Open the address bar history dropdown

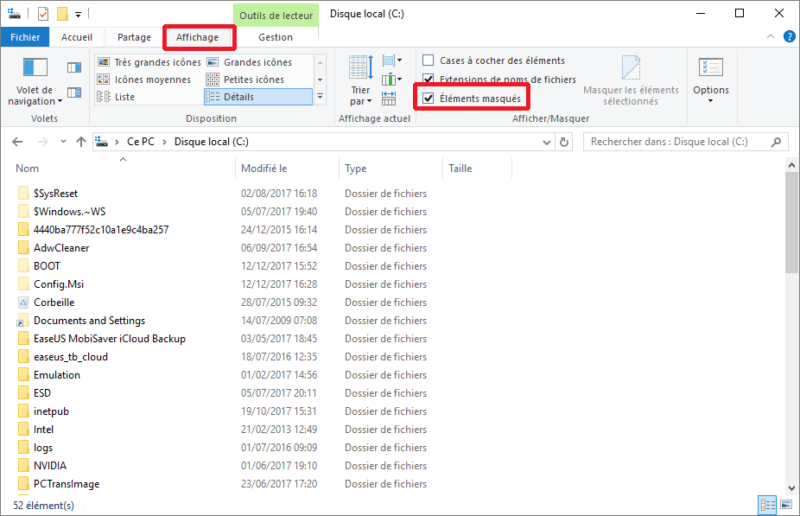[548, 142]
